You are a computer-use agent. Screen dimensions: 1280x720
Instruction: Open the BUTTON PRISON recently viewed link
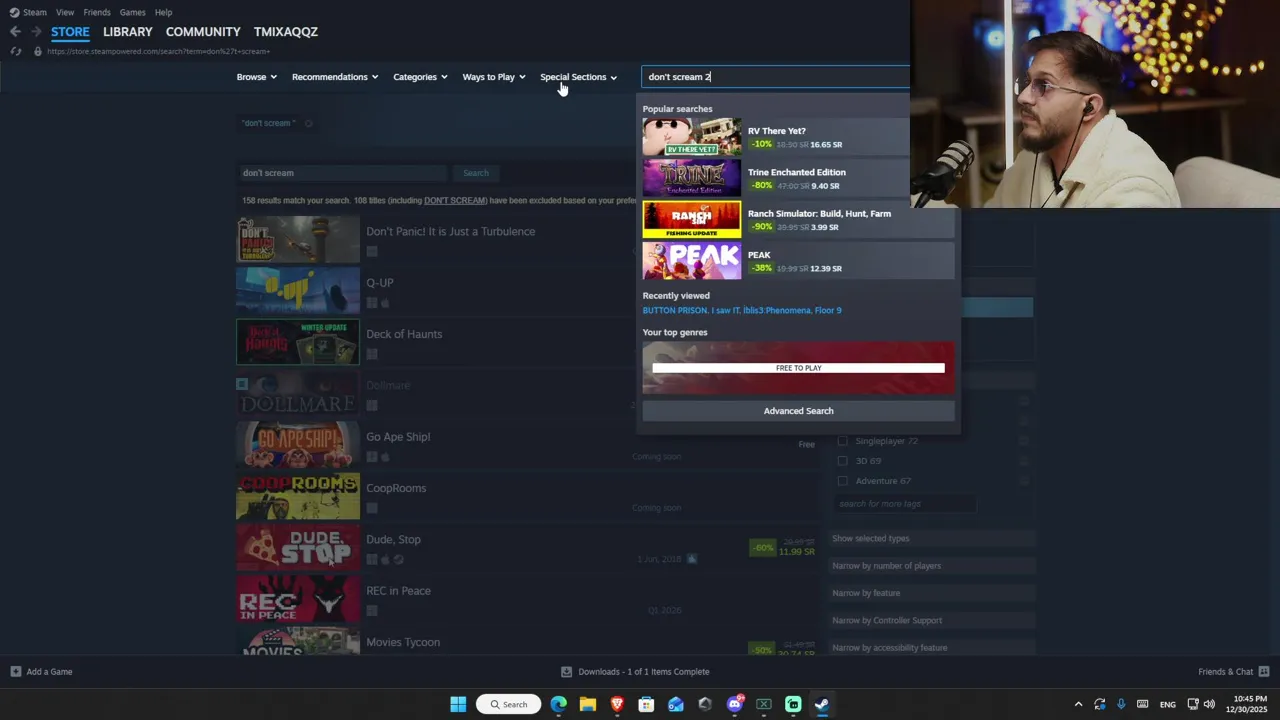coord(675,310)
